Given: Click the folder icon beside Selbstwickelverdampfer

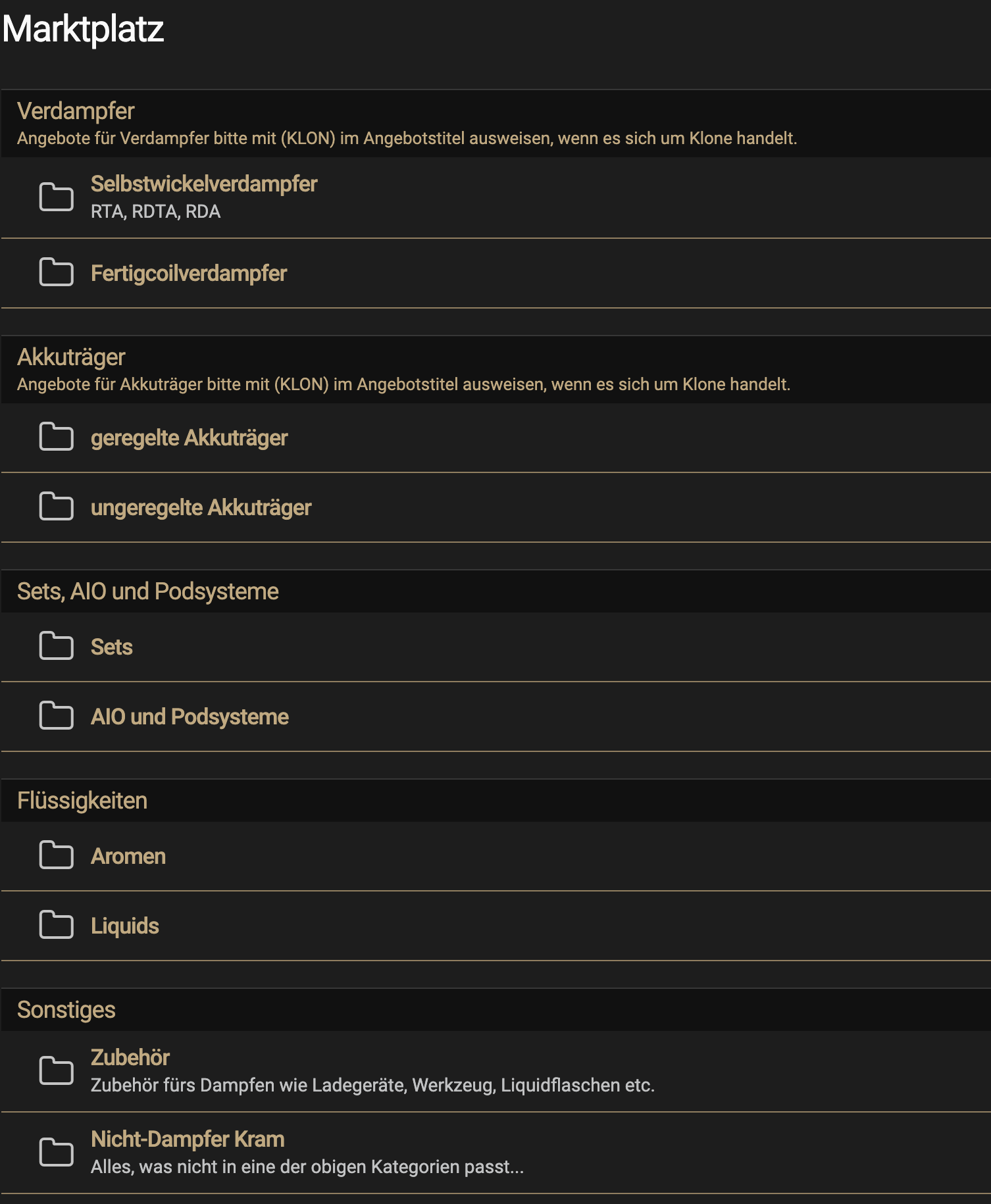Looking at the screenshot, I should (x=56, y=197).
